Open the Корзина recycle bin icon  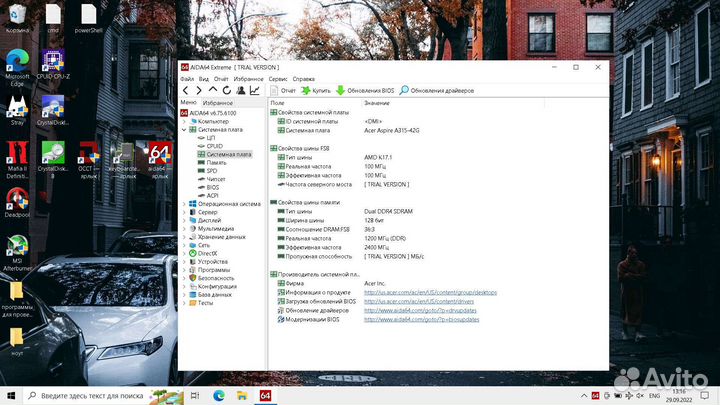[x=17, y=19]
